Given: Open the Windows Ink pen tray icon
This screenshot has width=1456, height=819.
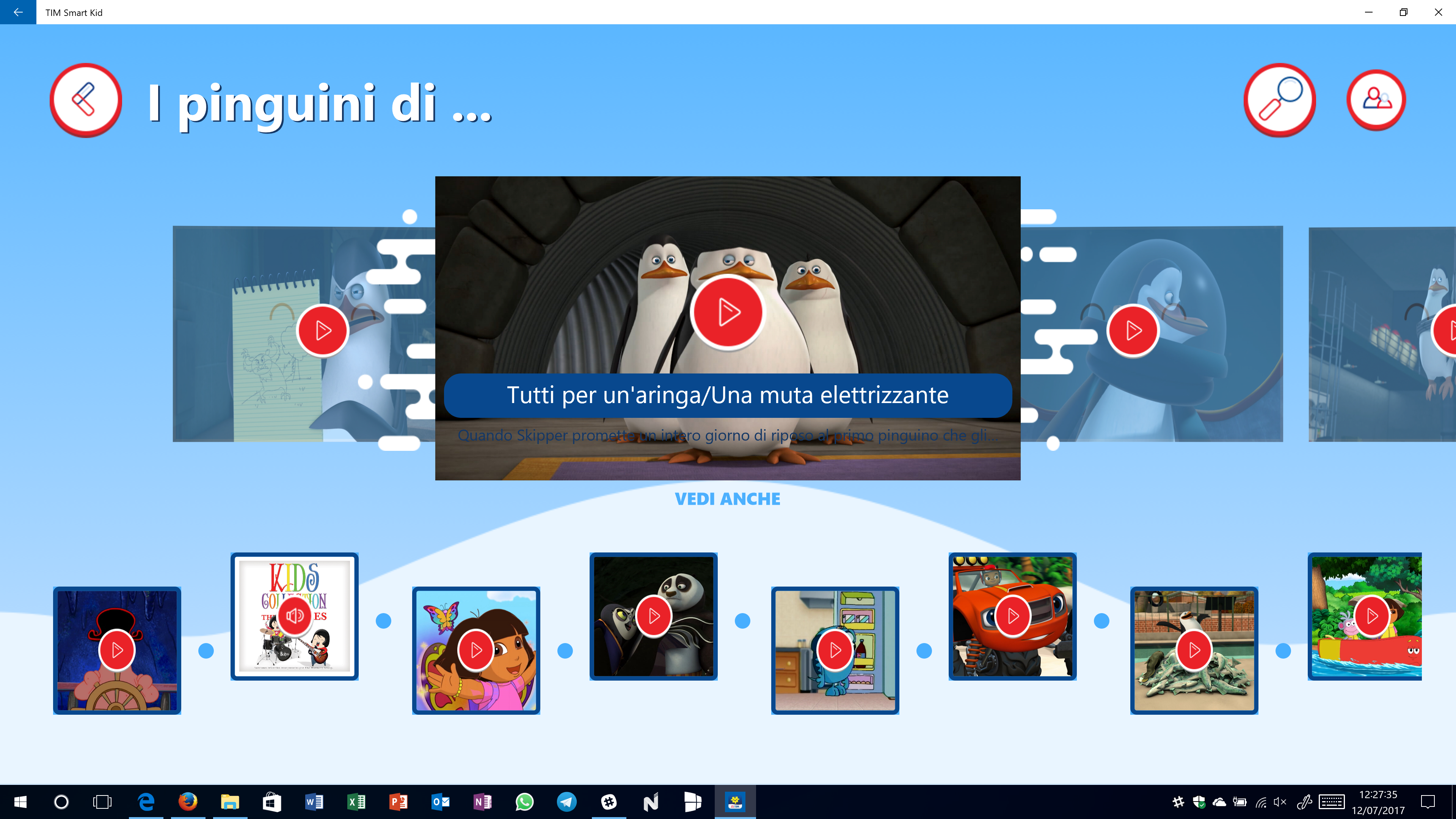Looking at the screenshot, I should (1304, 802).
